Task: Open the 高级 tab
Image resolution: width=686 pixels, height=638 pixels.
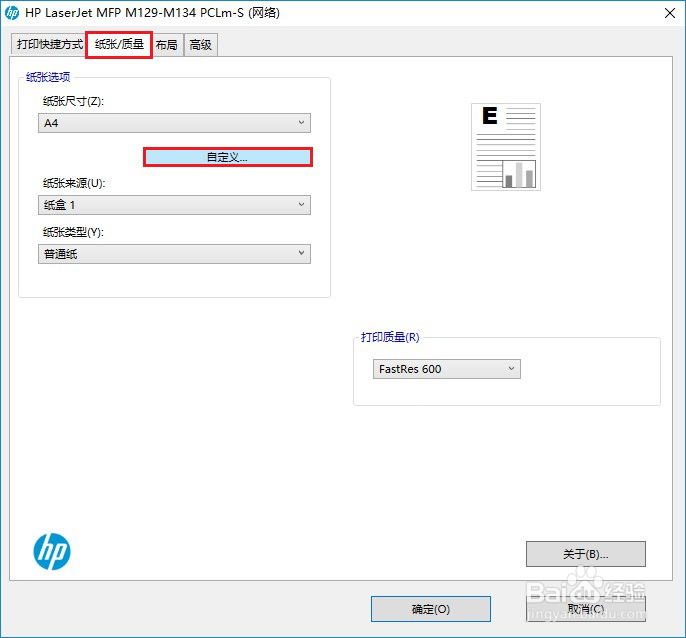Action: (200, 45)
